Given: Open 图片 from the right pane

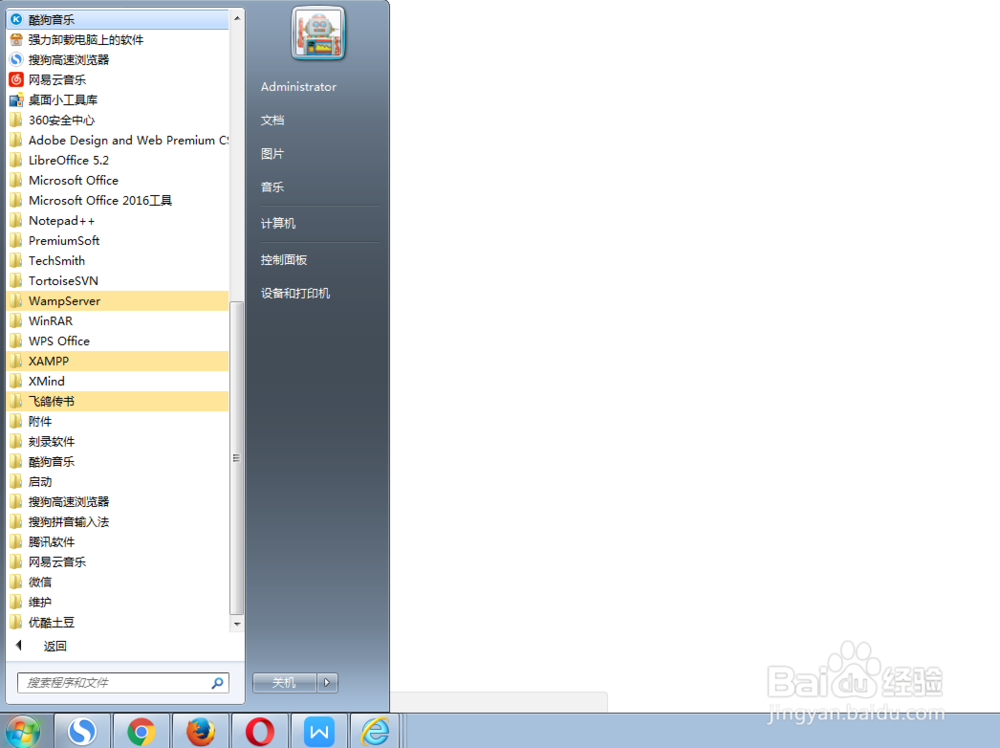Looking at the screenshot, I should [272, 154].
